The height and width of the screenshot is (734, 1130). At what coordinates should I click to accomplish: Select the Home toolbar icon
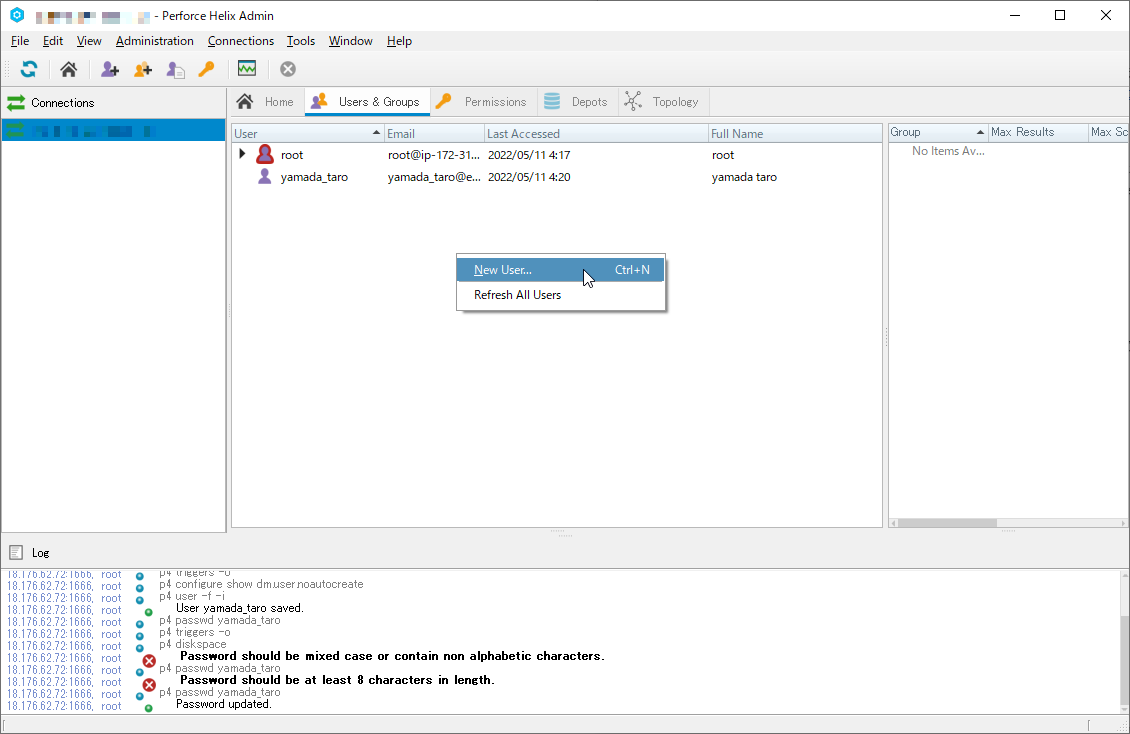(x=67, y=69)
